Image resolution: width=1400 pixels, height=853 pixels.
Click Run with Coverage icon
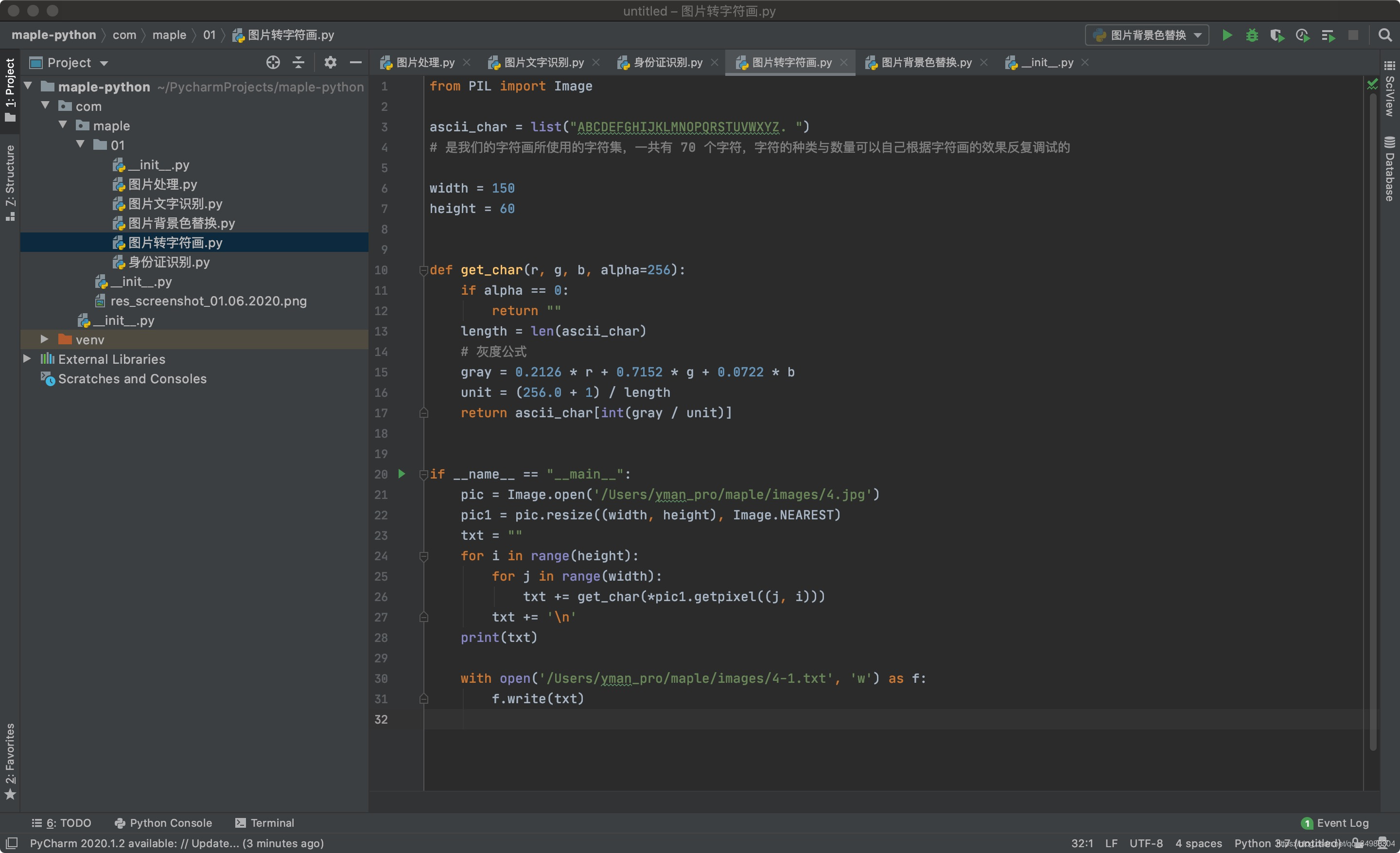[x=1277, y=35]
